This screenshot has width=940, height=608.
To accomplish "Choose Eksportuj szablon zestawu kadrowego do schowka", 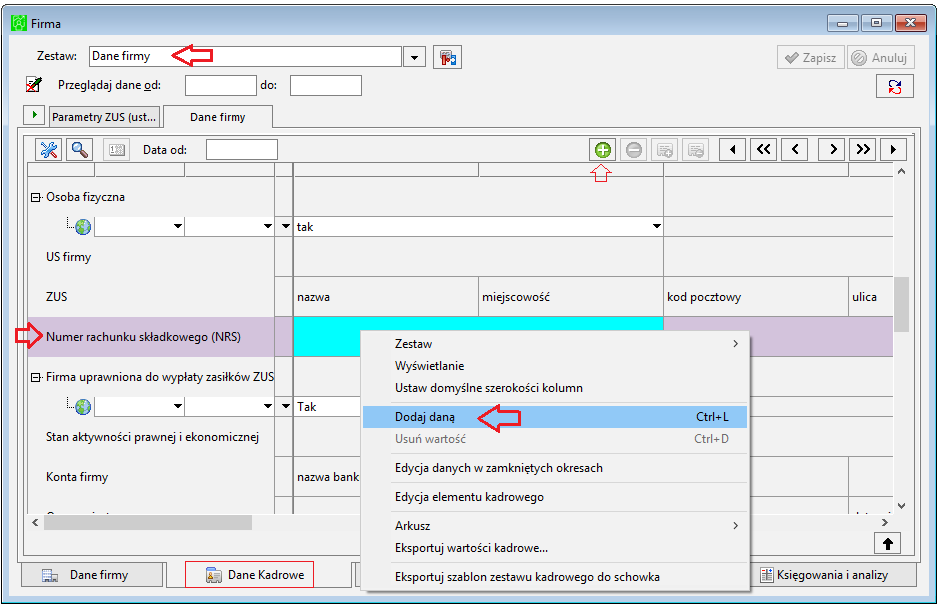I will click(555, 577).
